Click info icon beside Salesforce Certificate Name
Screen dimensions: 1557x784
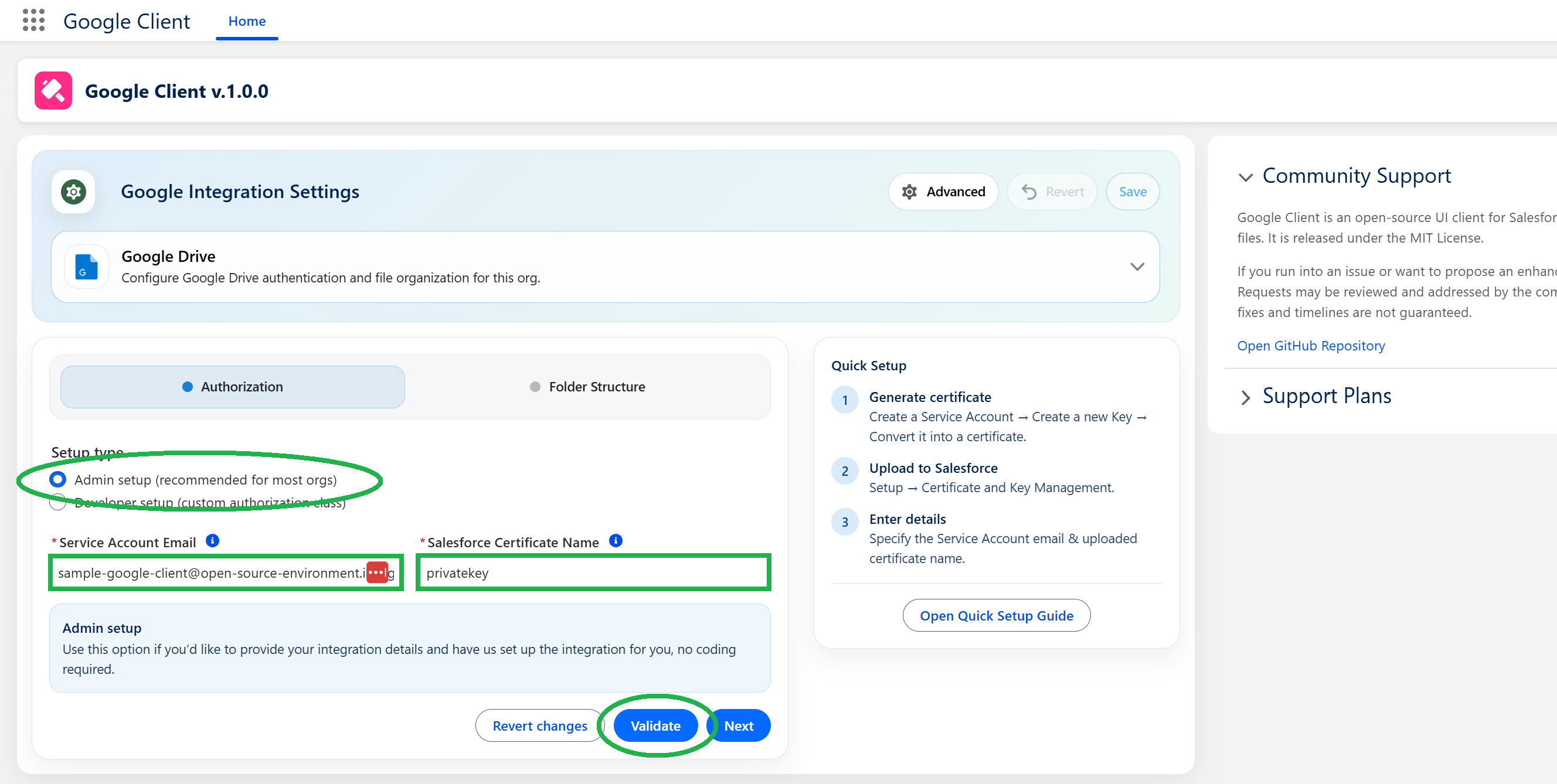[616, 541]
